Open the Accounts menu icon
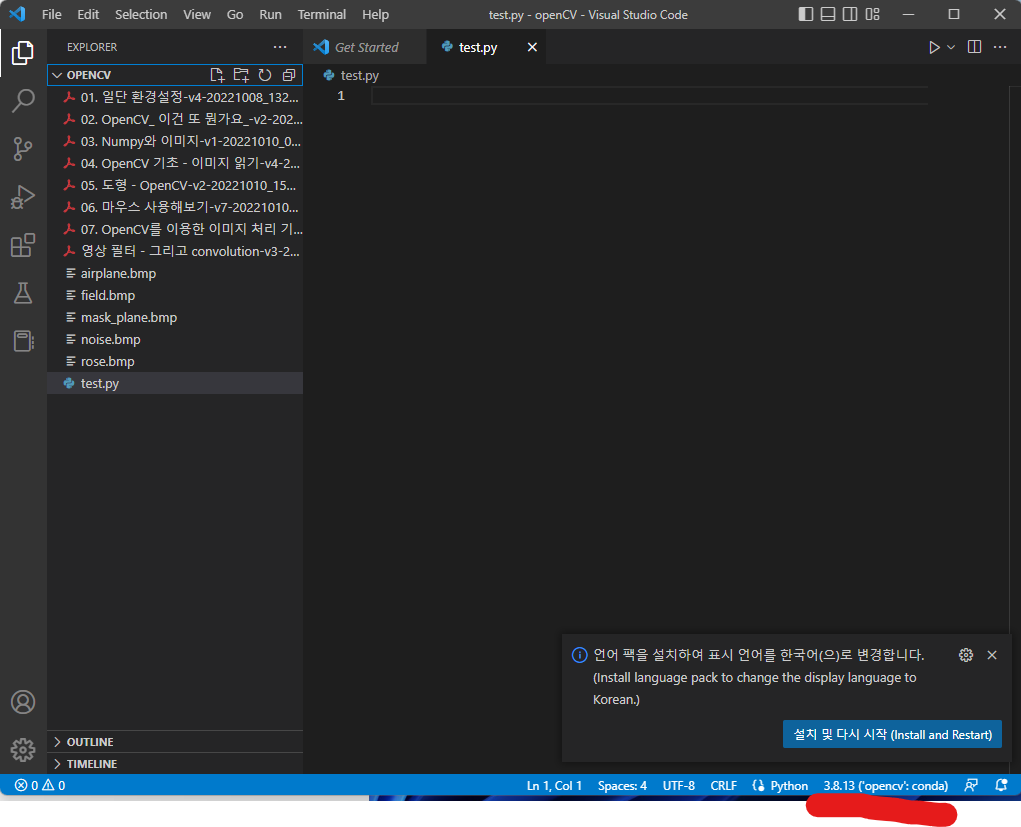The width and height of the screenshot is (1021, 827). [x=23, y=702]
